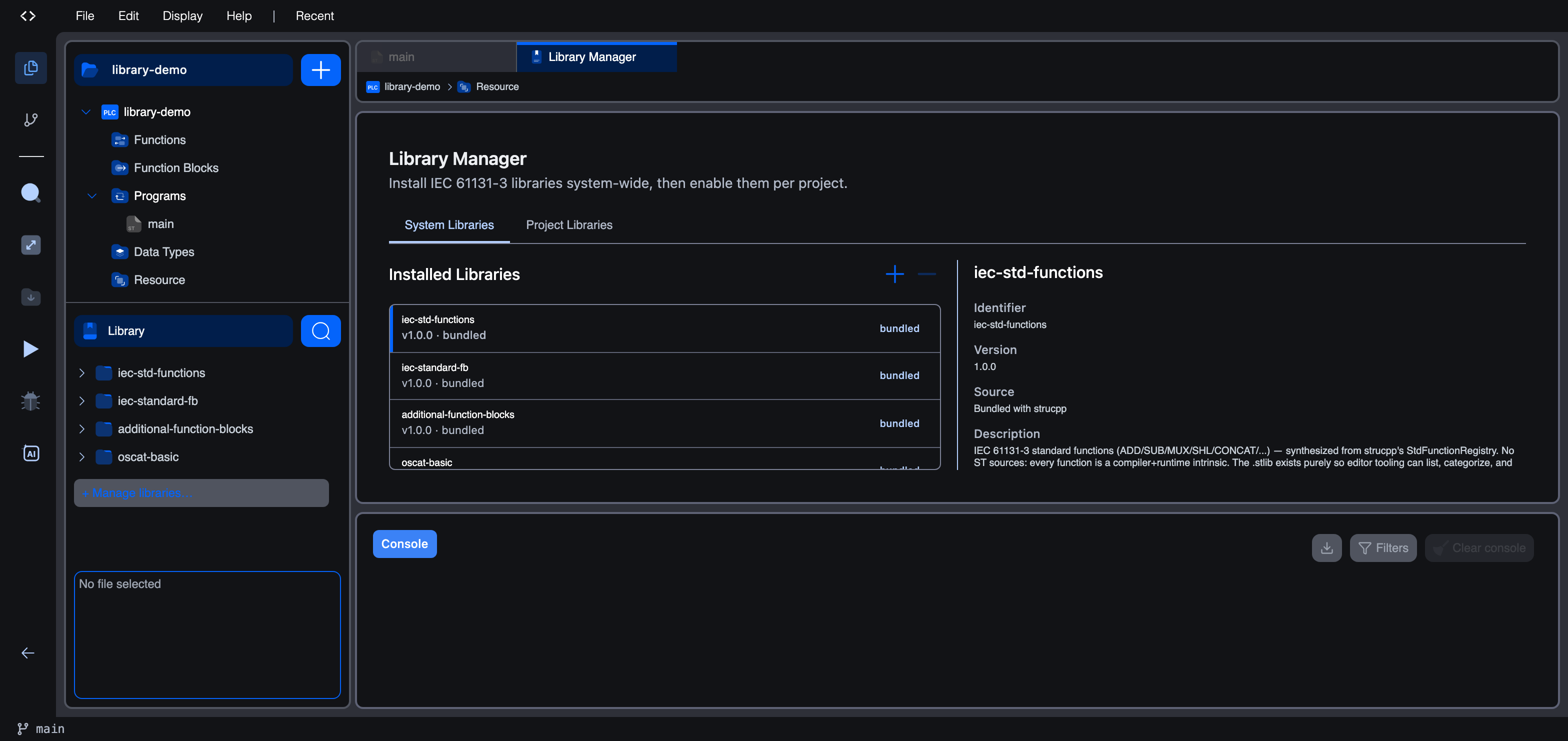Click the Functions folder icon
The height and width of the screenshot is (741, 1568).
tap(119, 140)
